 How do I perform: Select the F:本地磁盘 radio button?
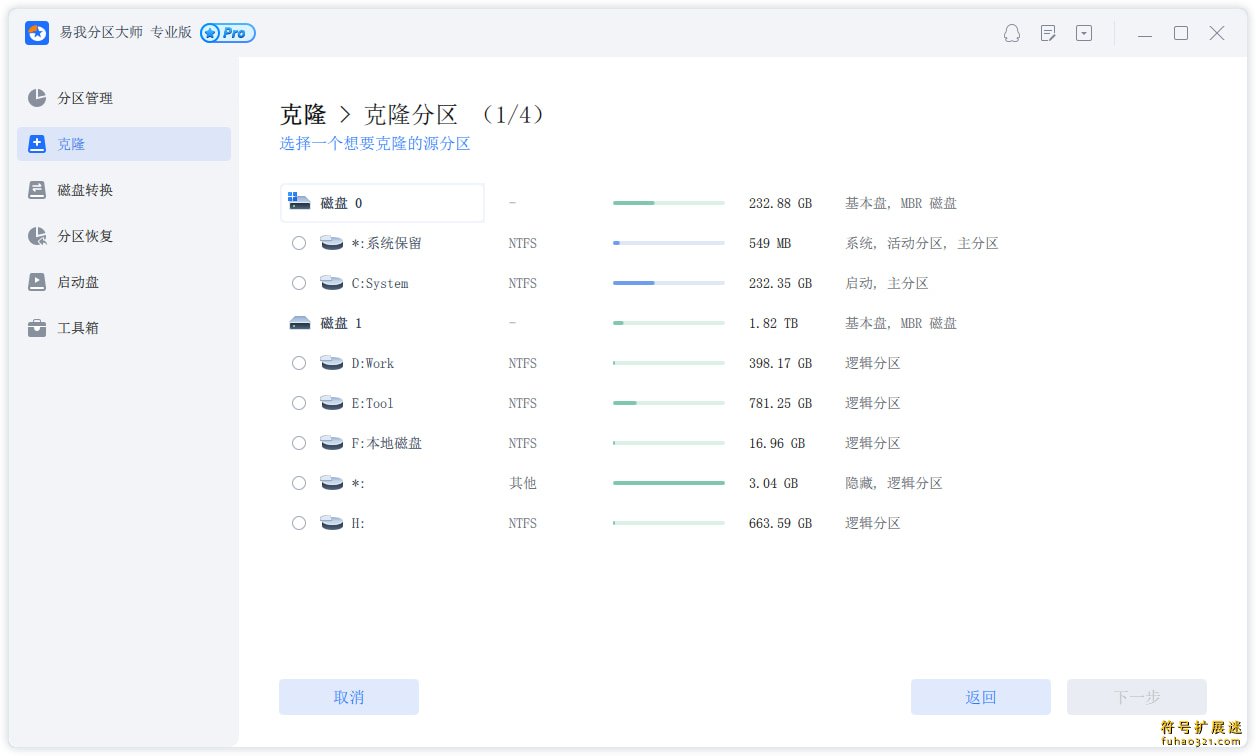(299, 443)
